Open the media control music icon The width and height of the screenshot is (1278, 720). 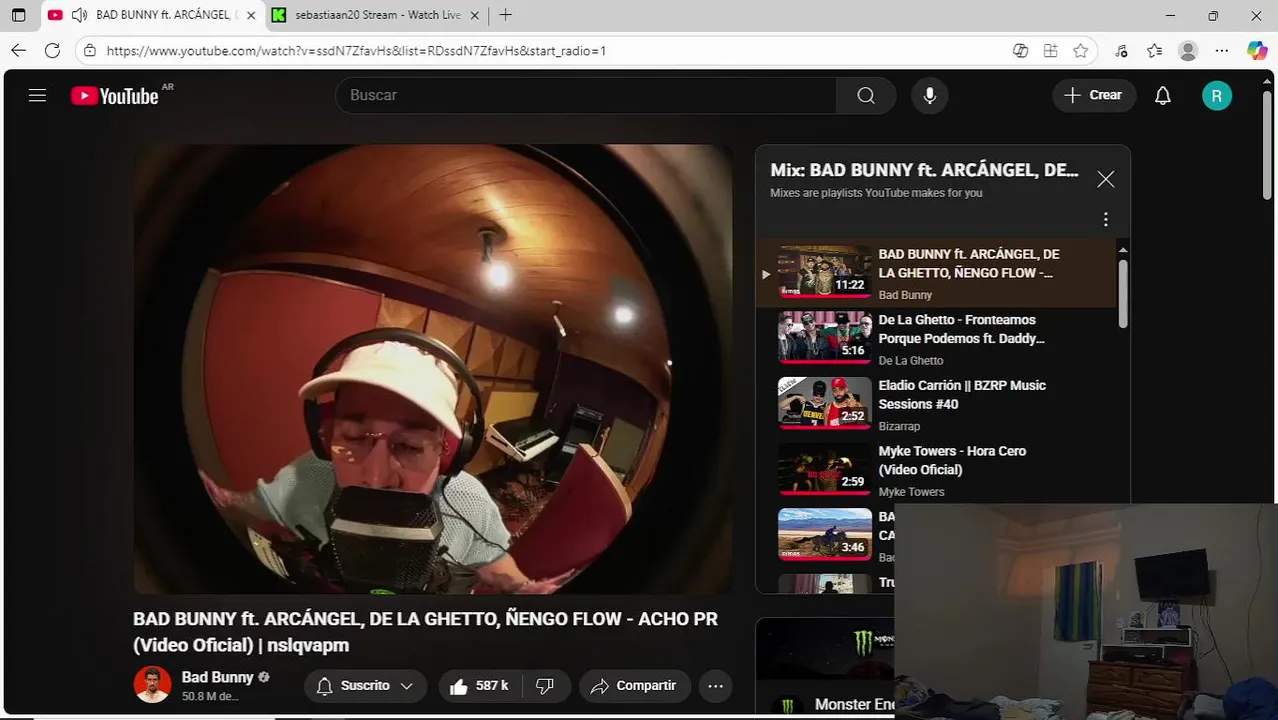click(x=1121, y=51)
